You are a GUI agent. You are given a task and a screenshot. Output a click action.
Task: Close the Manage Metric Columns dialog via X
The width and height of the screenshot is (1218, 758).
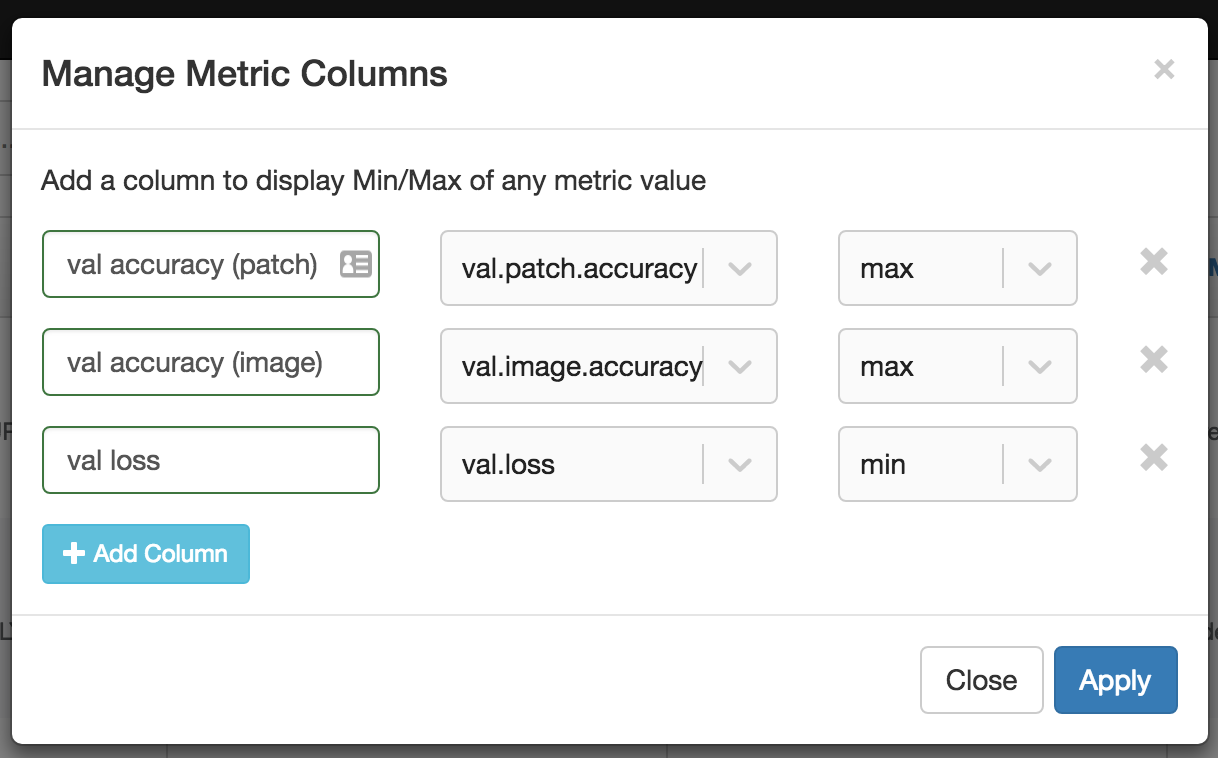(x=1163, y=70)
